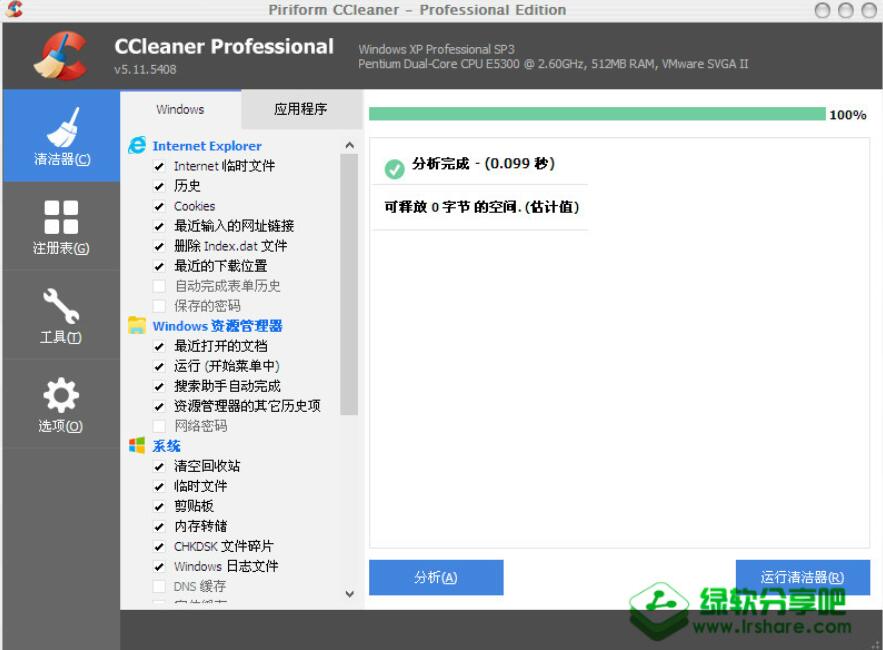Click the 100% progress label
Image resolution: width=883 pixels, height=650 pixels.
848,115
